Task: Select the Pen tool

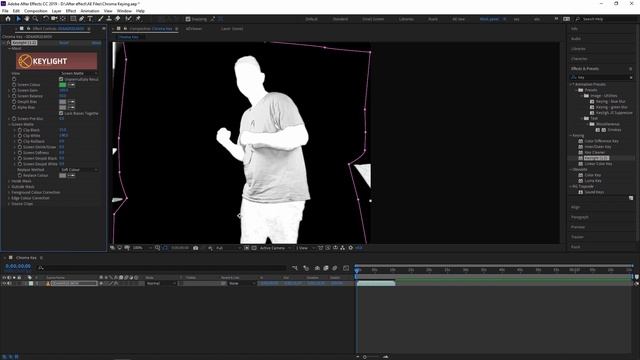Action: (82, 19)
